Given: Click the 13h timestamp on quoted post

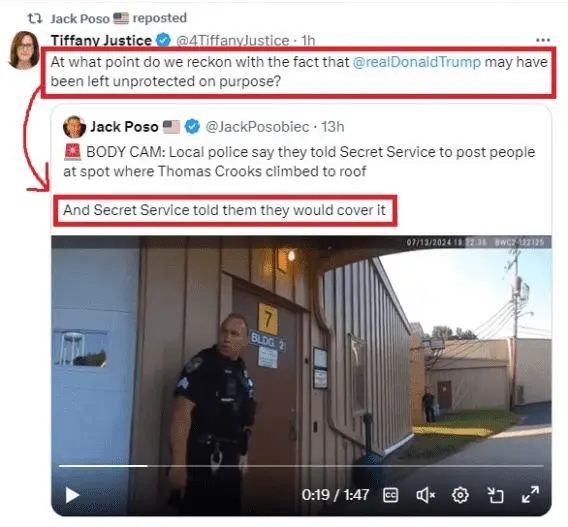Looking at the screenshot, I should point(333,127).
